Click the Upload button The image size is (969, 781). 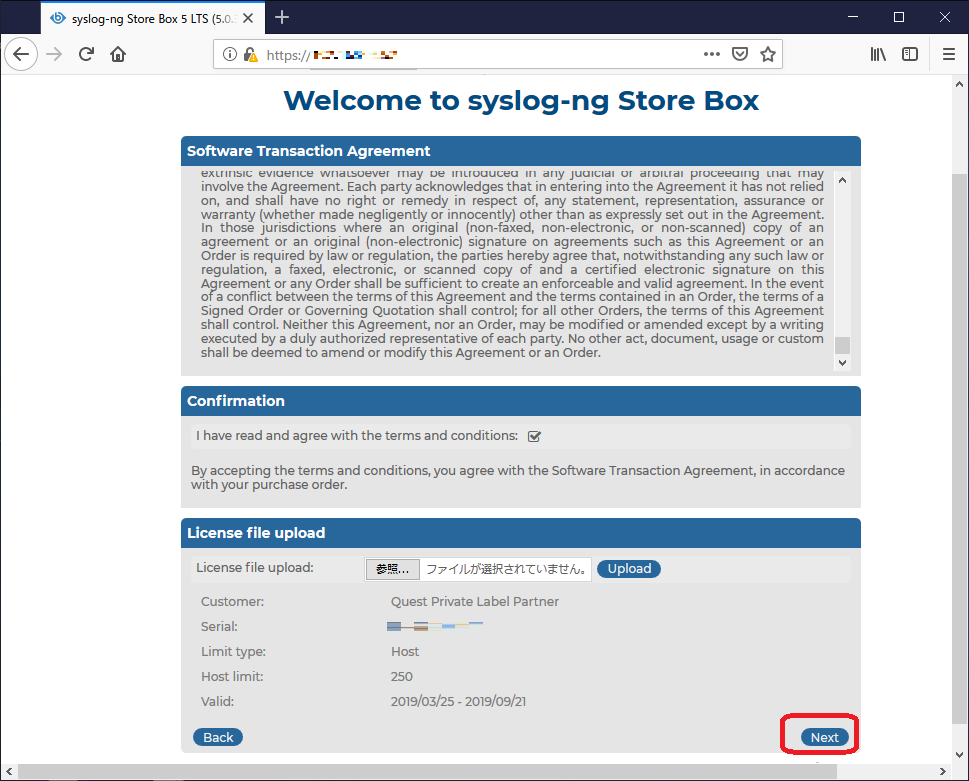pyautogui.click(x=629, y=568)
